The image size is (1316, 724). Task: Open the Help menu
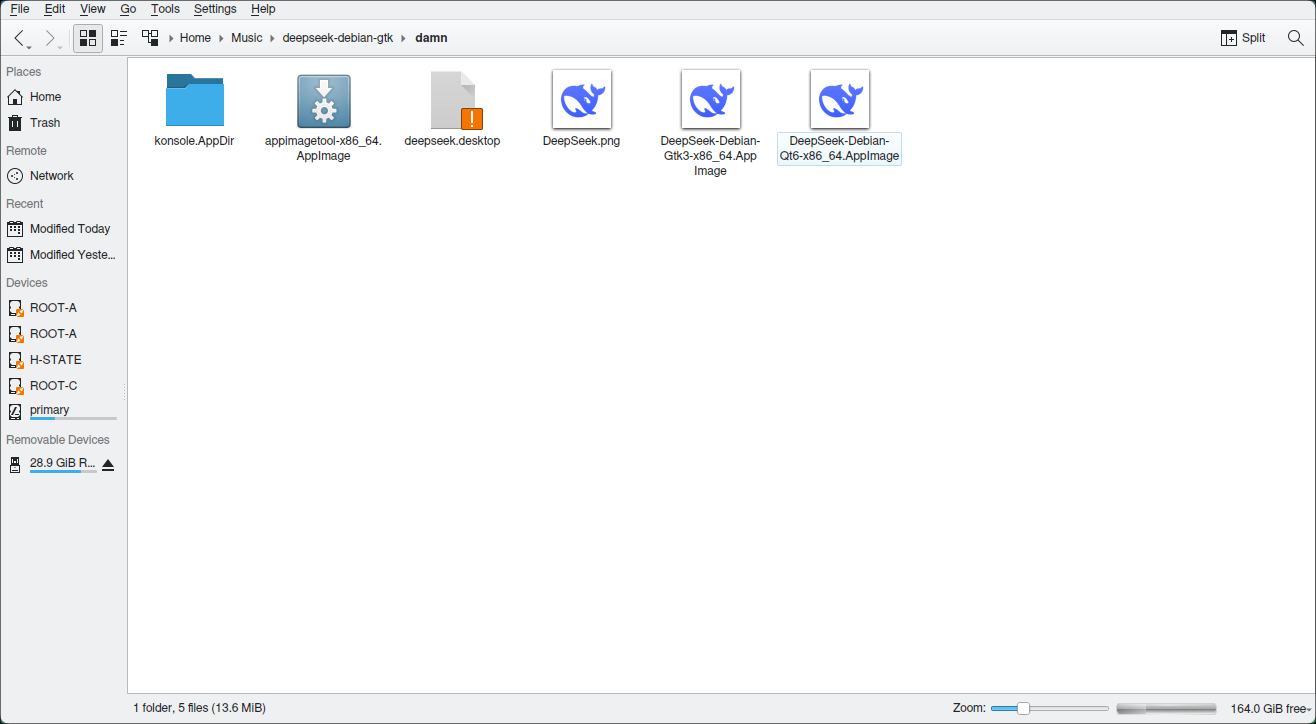click(263, 9)
